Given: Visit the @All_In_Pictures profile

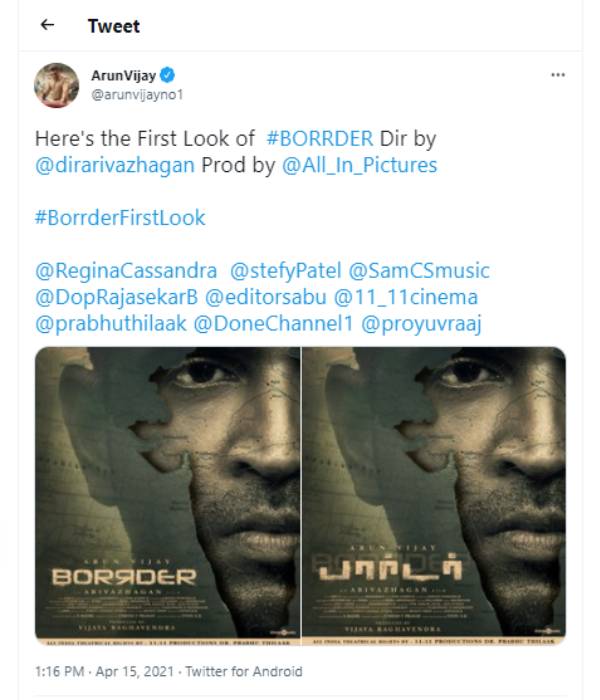Looking at the screenshot, I should tap(359, 165).
